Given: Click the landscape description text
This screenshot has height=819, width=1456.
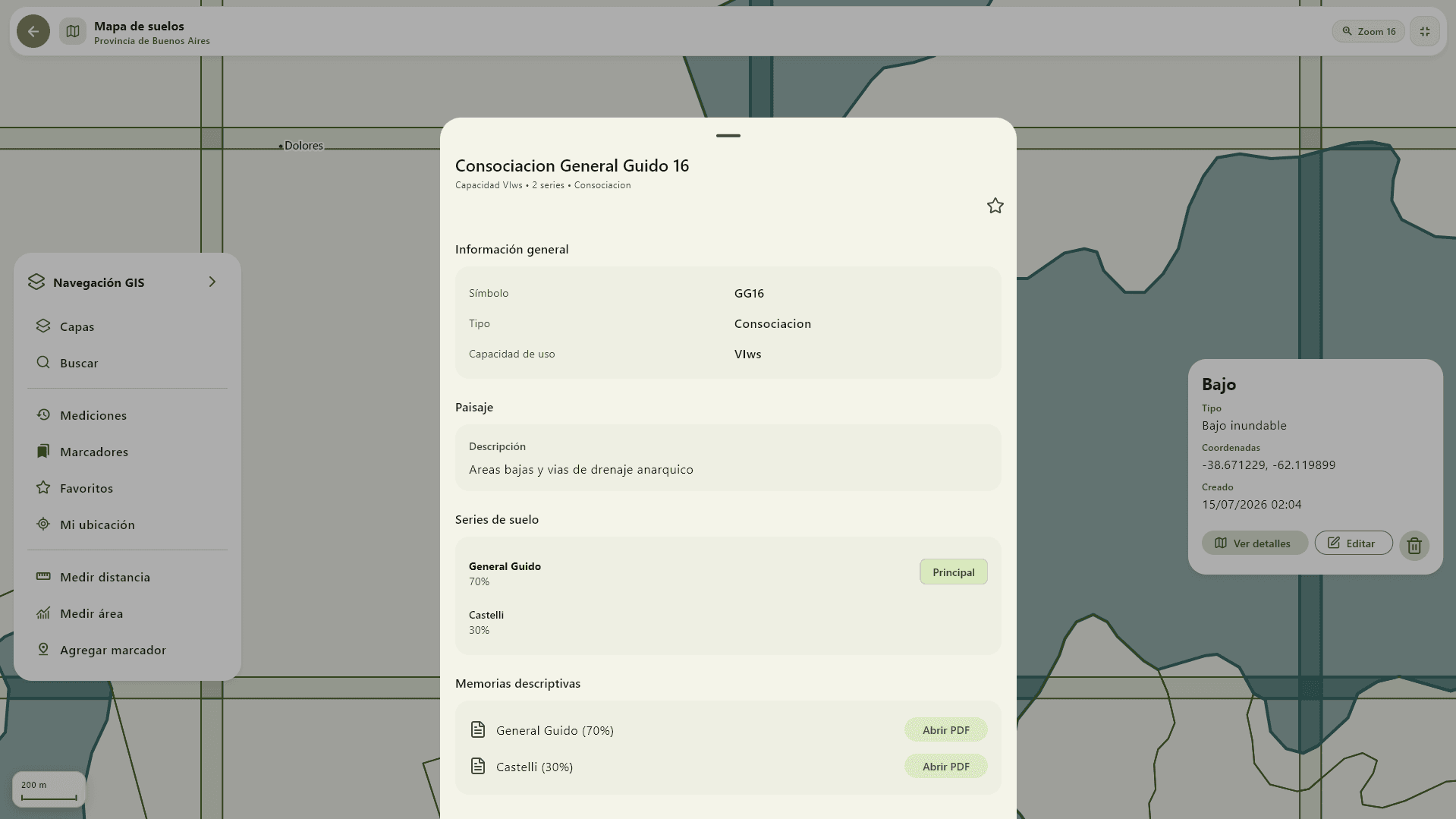Looking at the screenshot, I should tap(581, 469).
